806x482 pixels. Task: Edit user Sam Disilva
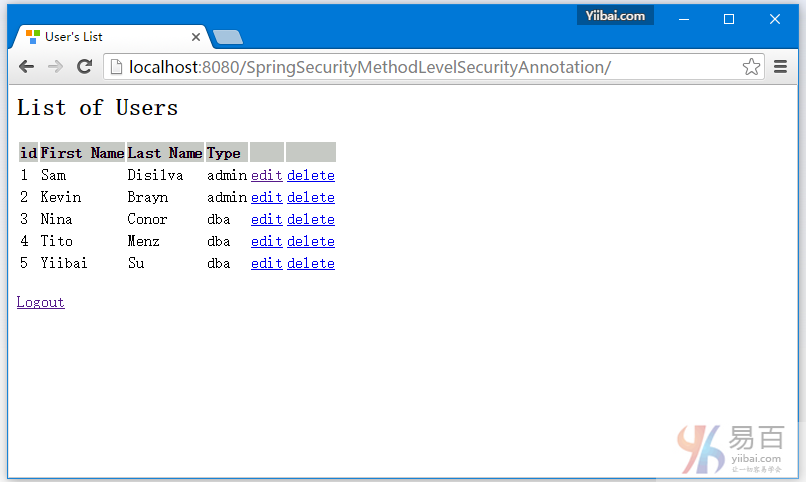267,175
